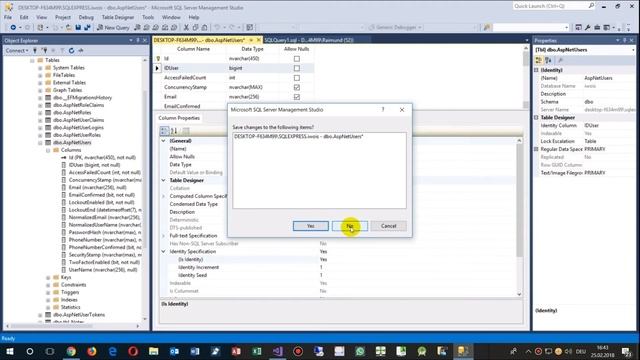The height and width of the screenshot is (360, 640).
Task: Open Visual Studio from the taskbar
Action: click(x=278, y=351)
